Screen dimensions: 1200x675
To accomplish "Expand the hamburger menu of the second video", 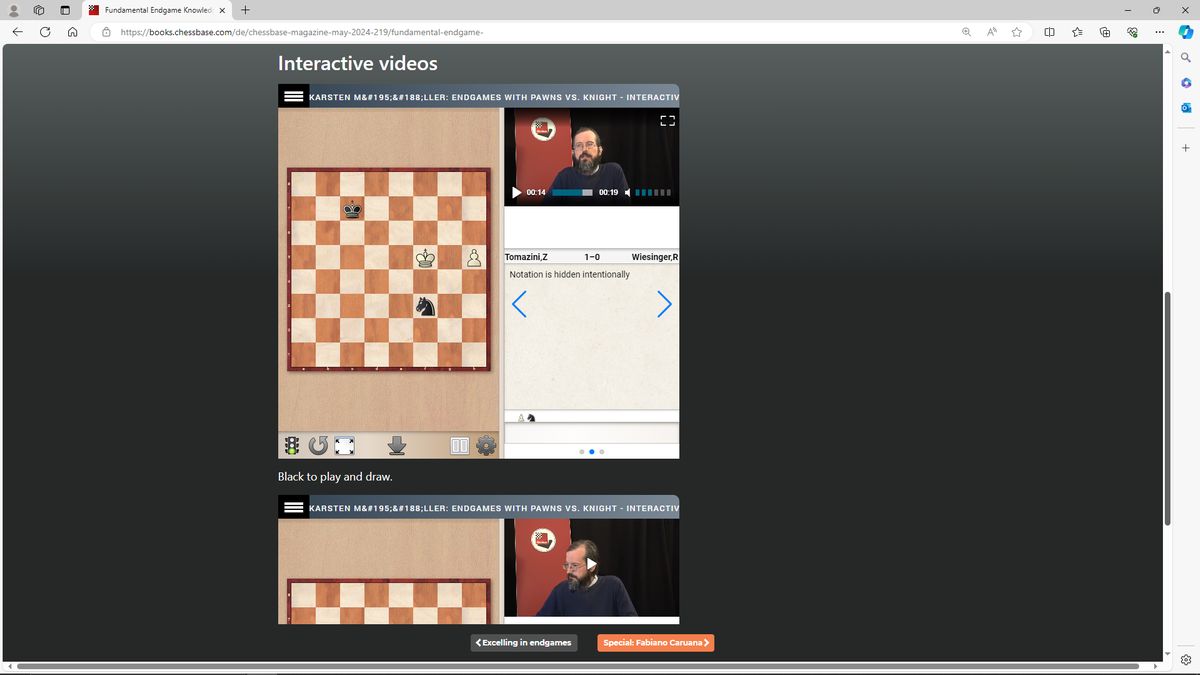I will pos(293,508).
